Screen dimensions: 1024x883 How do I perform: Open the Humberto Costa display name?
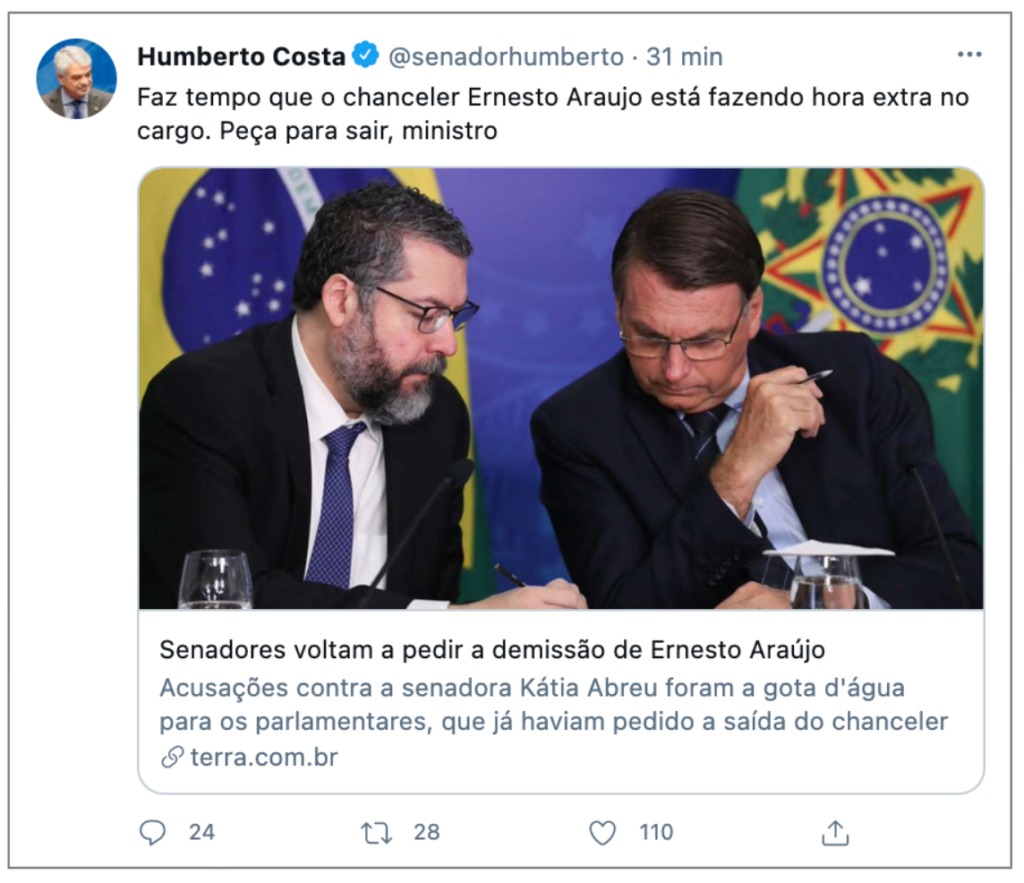coord(241,57)
